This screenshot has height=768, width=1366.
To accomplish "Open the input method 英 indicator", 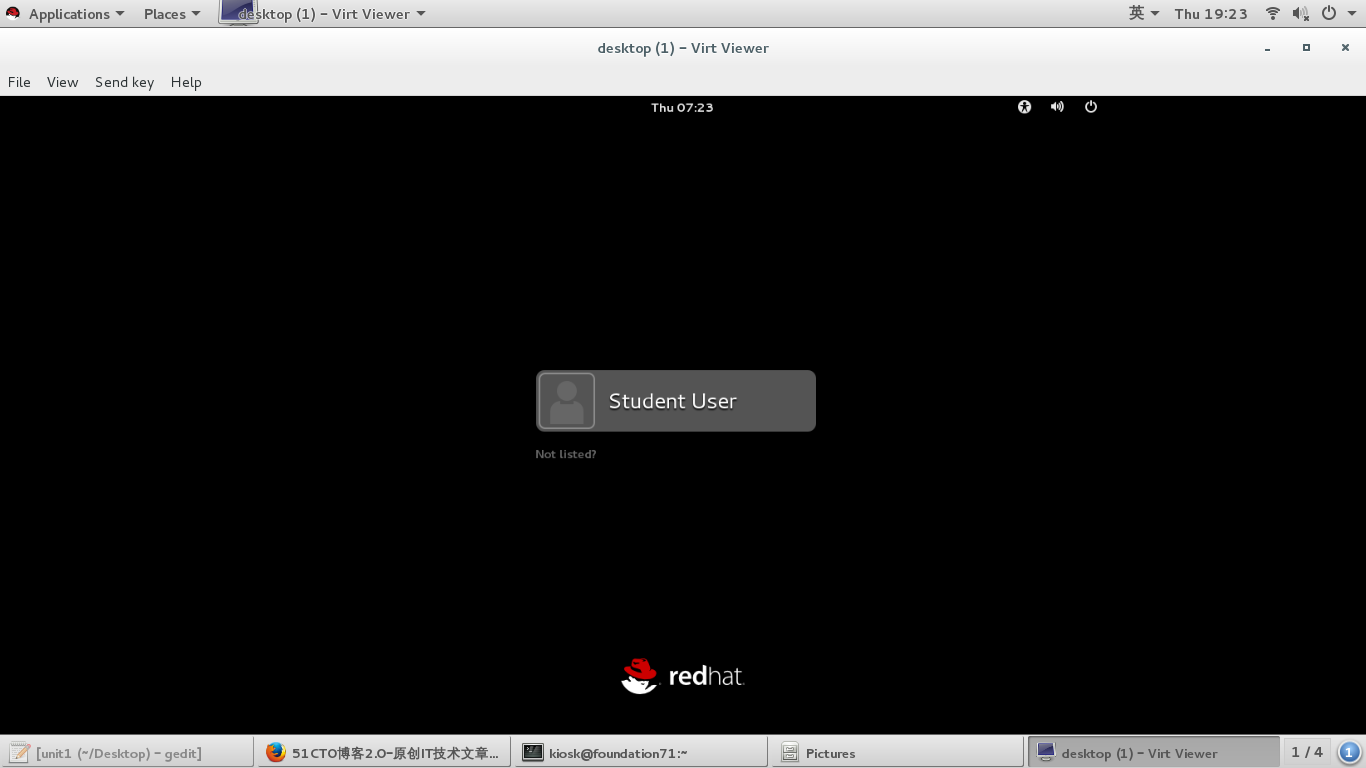I will tap(1143, 14).
